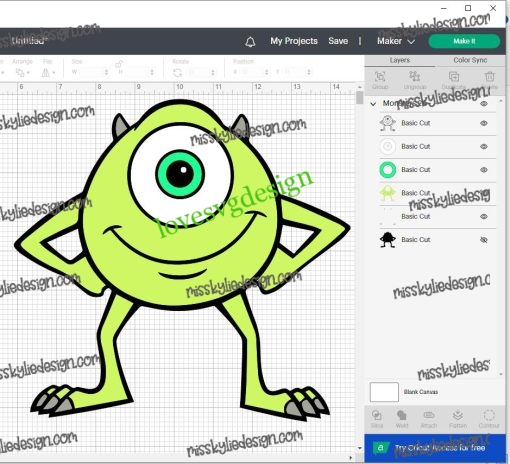This screenshot has width=510, height=464.
Task: Hide the black outline character layer
Action: pos(484,123)
